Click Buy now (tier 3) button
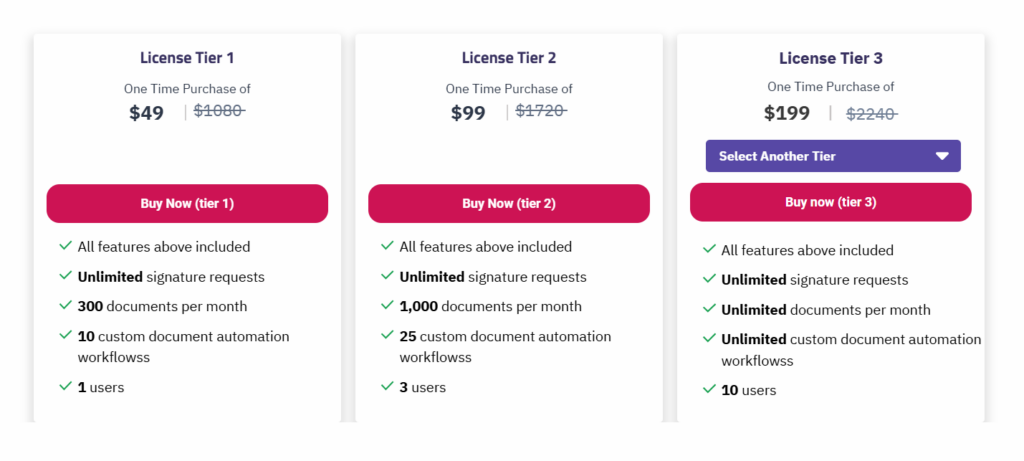 831,202
